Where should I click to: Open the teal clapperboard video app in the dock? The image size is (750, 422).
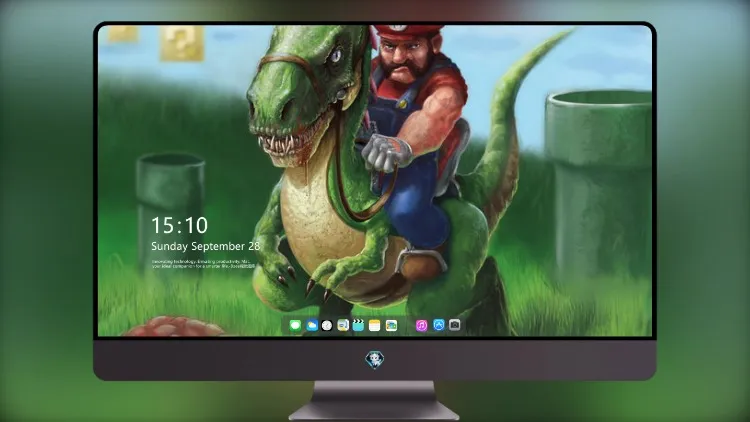pos(358,325)
